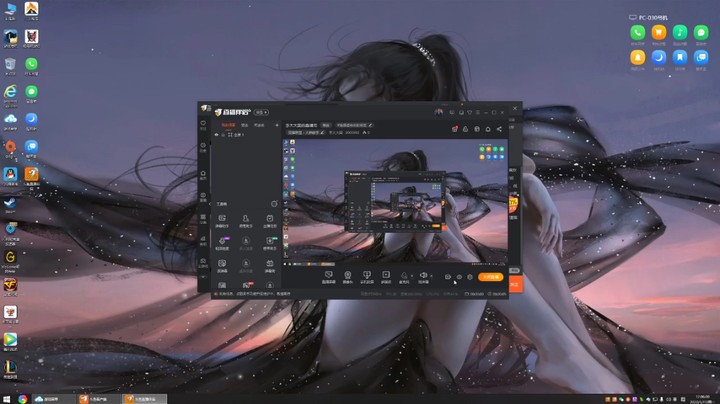Open the taskbar clock

coord(702,399)
